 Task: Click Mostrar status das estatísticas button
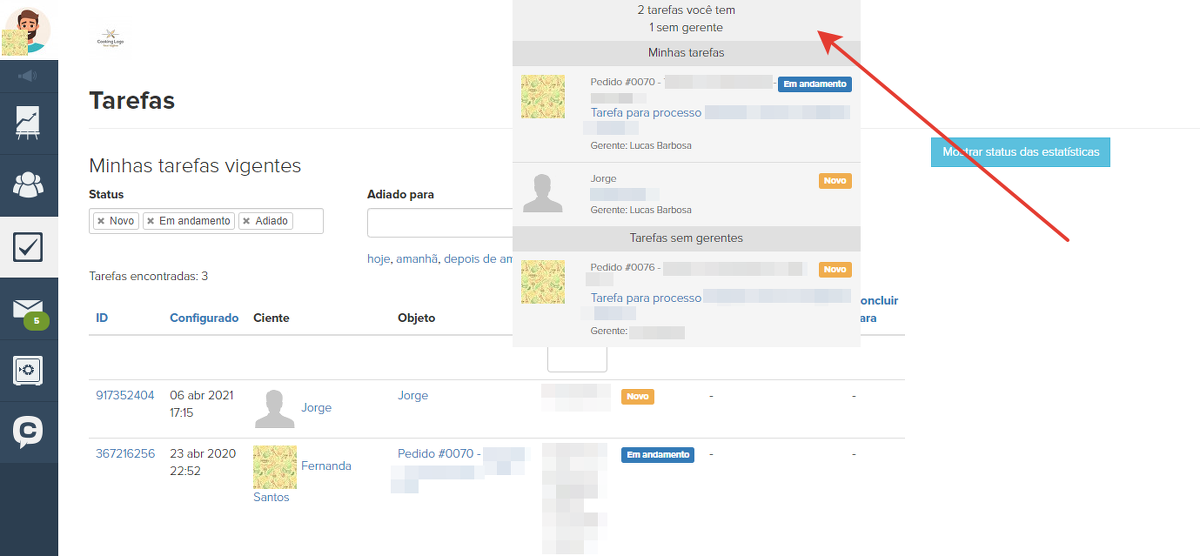1019,153
